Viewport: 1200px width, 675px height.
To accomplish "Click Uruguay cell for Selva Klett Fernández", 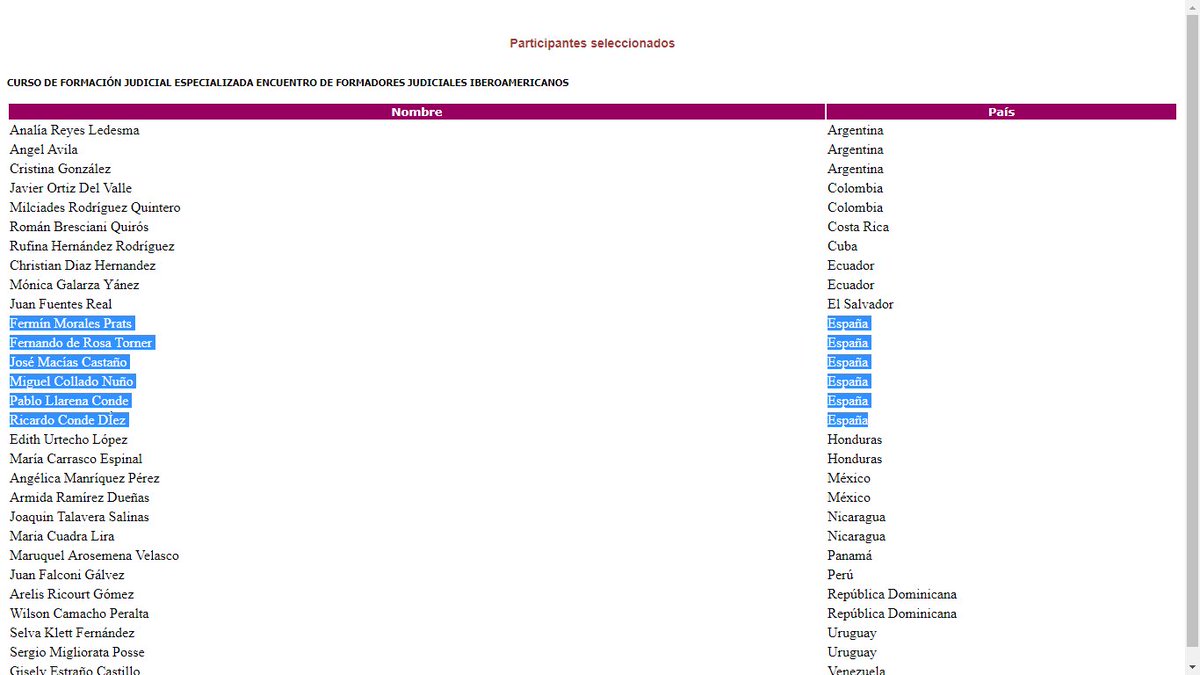I will (852, 633).
